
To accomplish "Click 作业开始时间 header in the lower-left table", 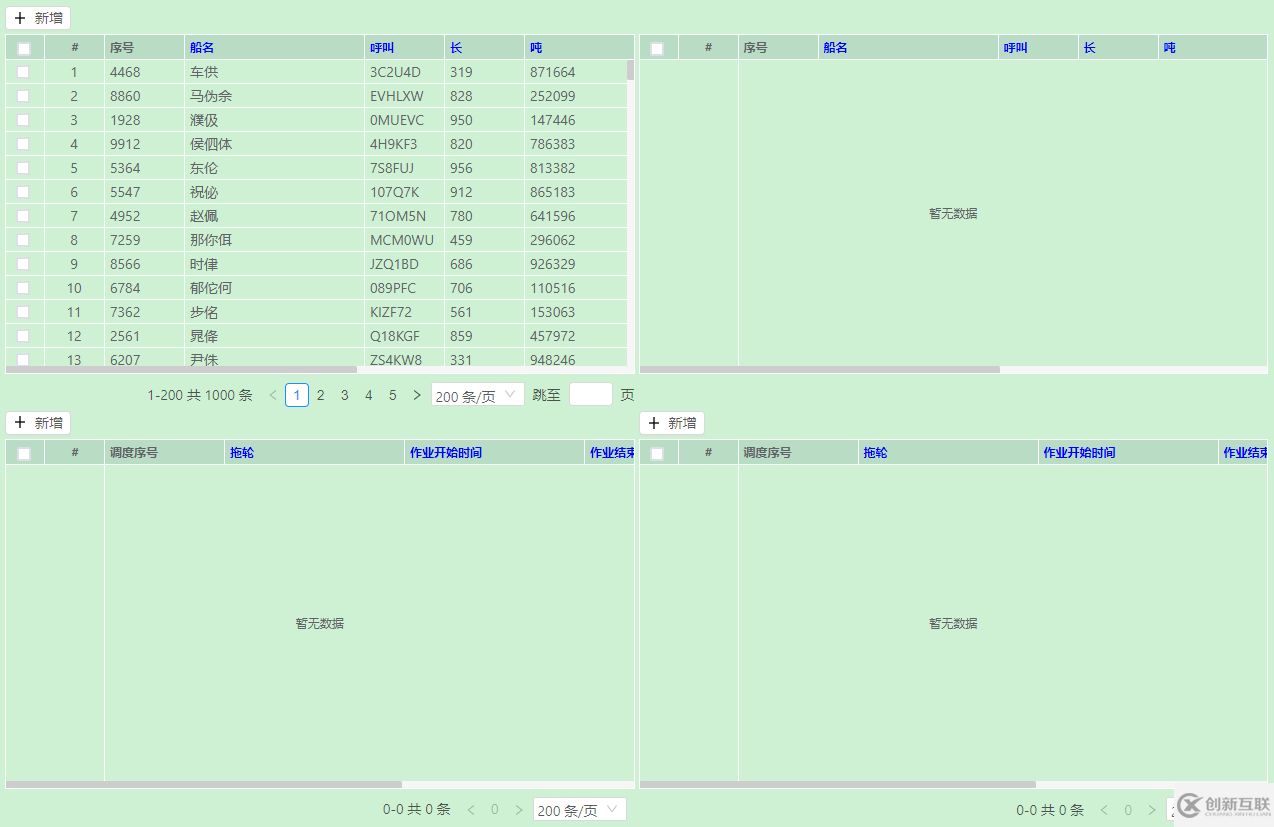I will [x=446, y=452].
